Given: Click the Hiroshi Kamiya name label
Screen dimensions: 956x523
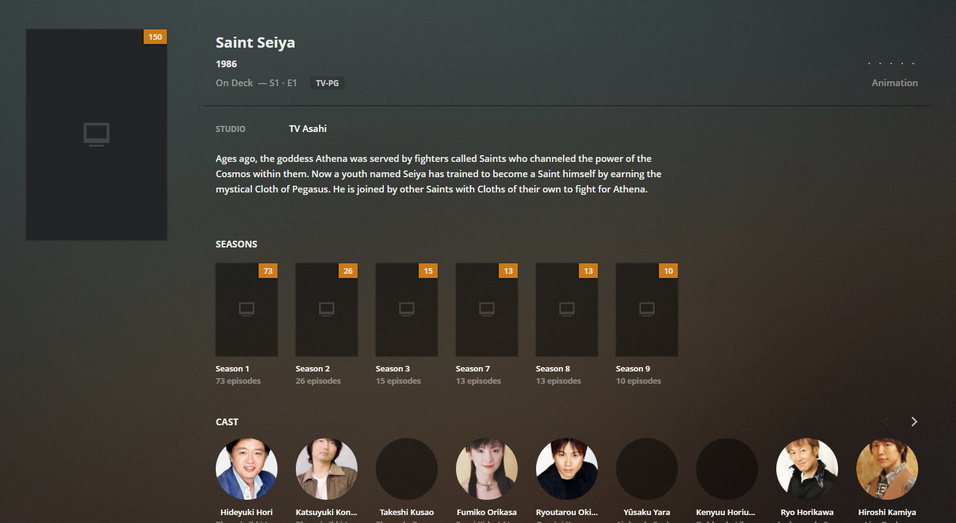Looking at the screenshot, I should [x=887, y=513].
